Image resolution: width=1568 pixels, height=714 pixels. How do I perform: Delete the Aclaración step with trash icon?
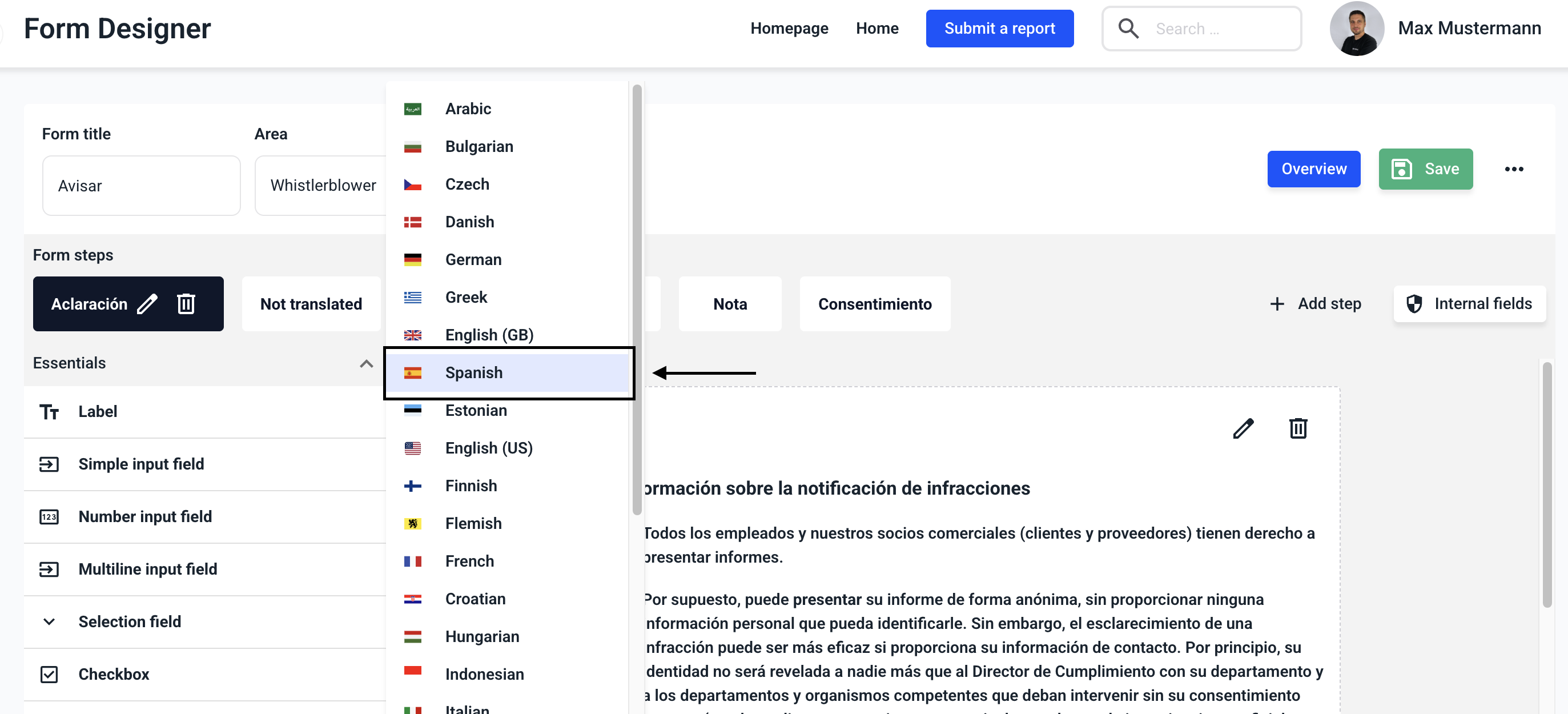[x=186, y=304]
